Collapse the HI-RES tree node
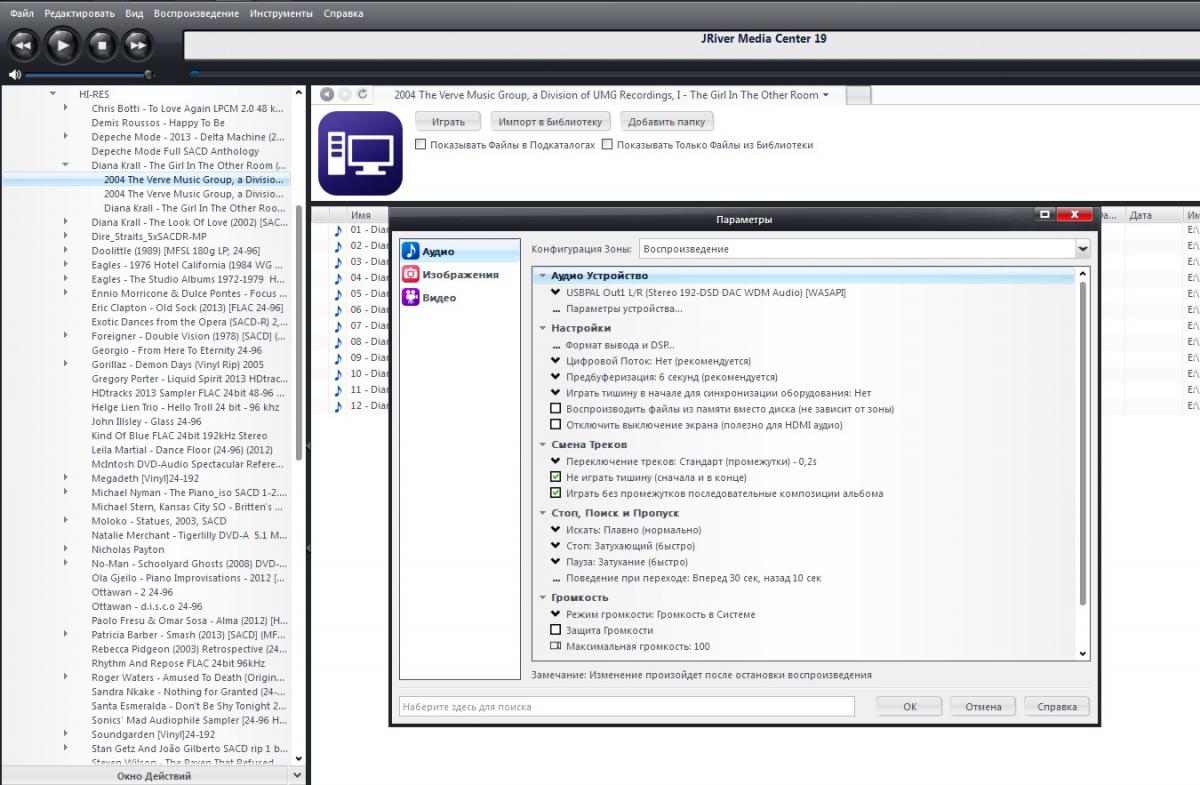The width and height of the screenshot is (1200, 785). [x=53, y=94]
